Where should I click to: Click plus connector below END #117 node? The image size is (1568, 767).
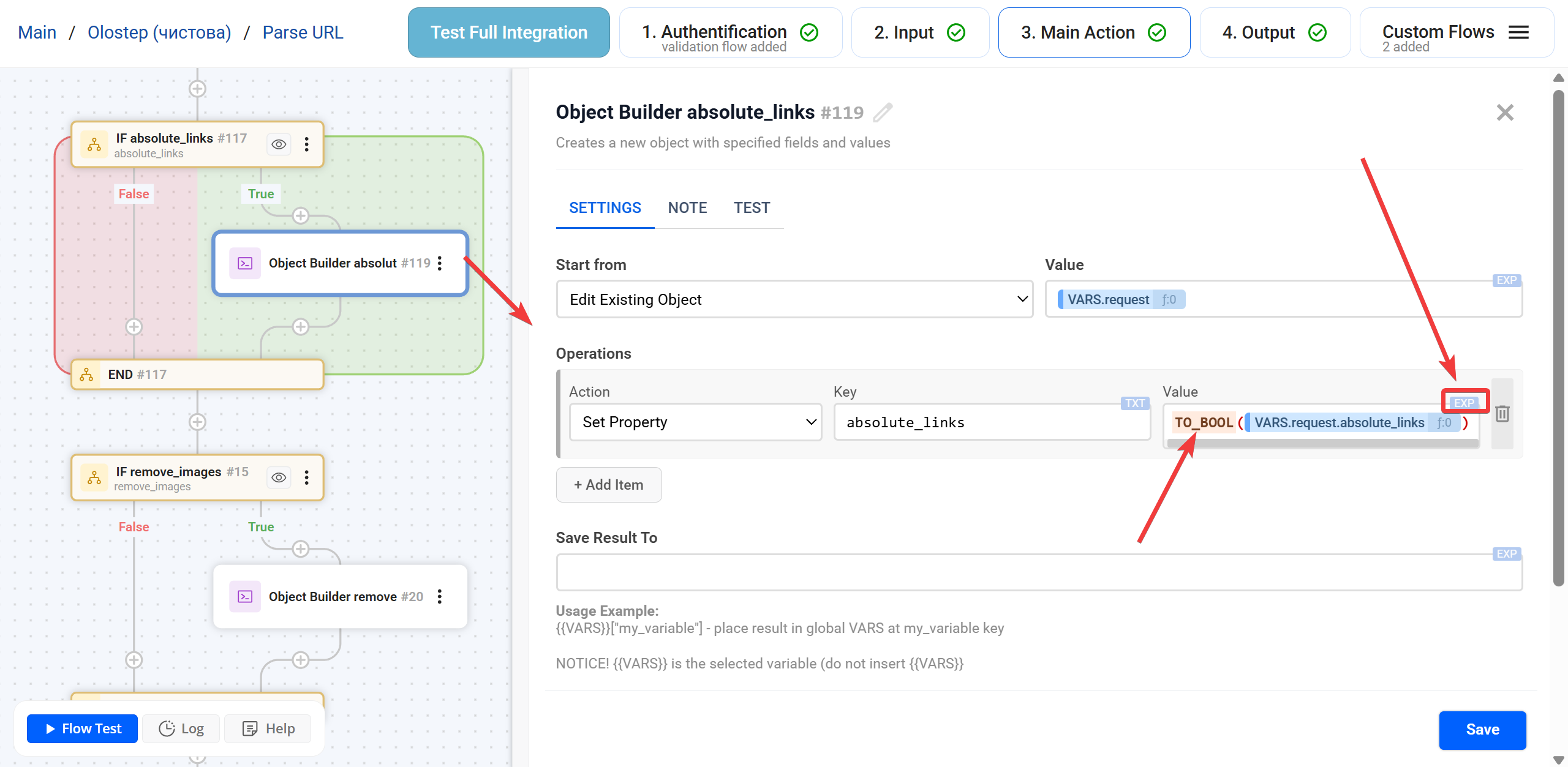[197, 422]
